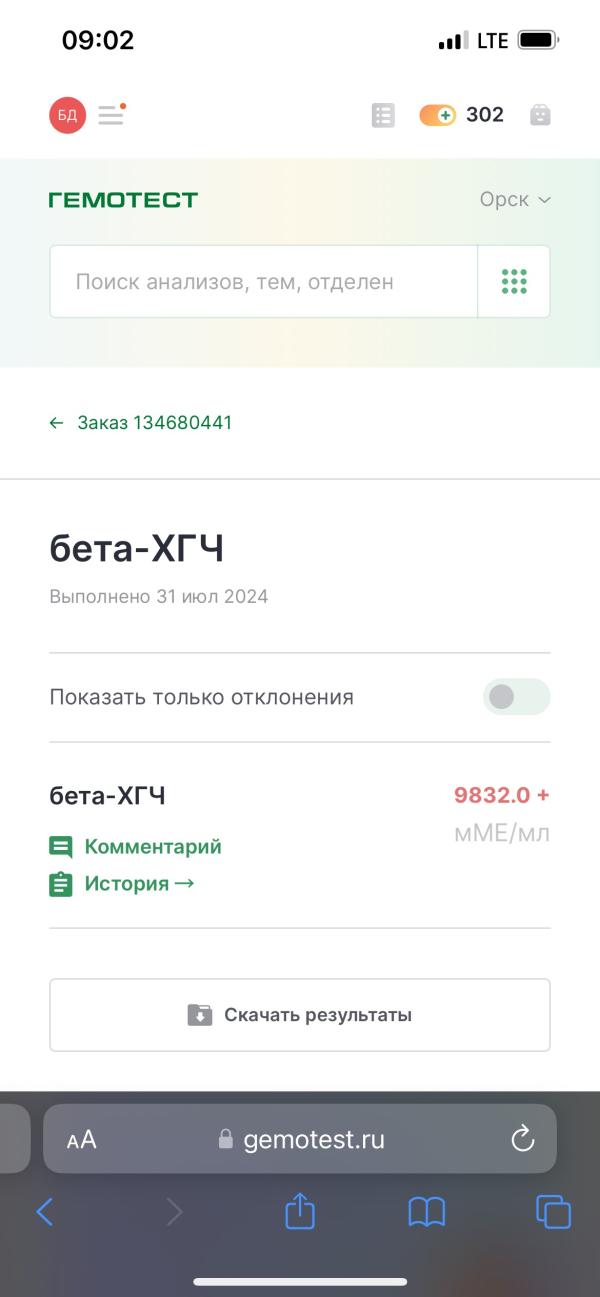Reload page with refresh icon

coord(522,1139)
